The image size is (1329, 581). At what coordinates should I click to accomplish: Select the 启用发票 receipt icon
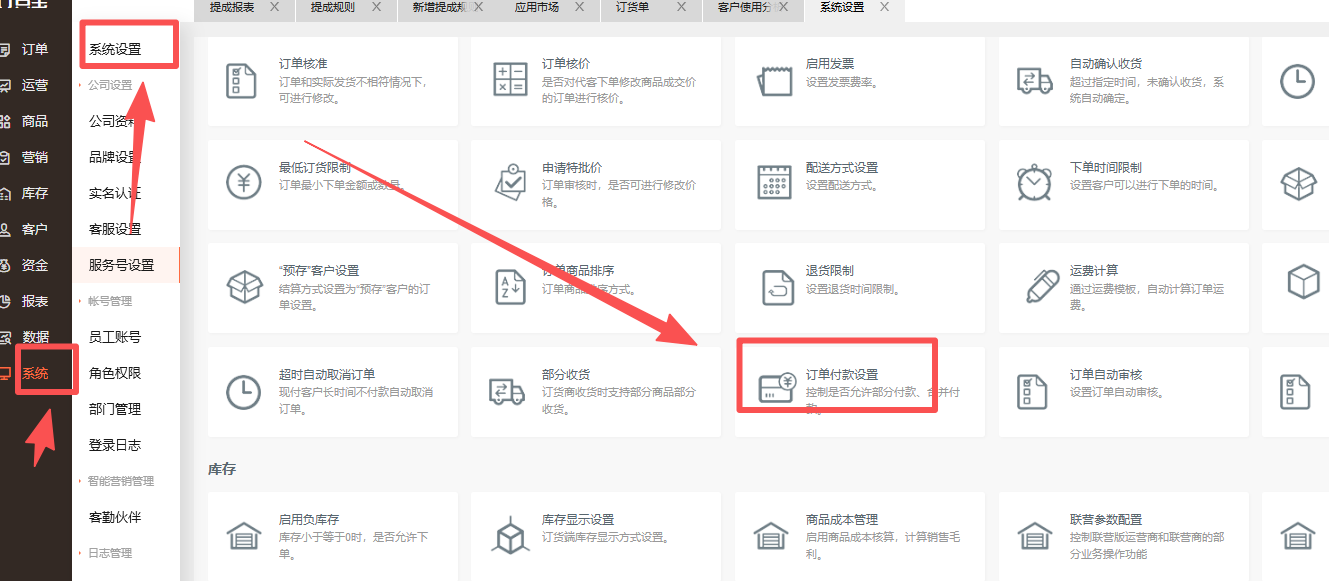[x=774, y=81]
